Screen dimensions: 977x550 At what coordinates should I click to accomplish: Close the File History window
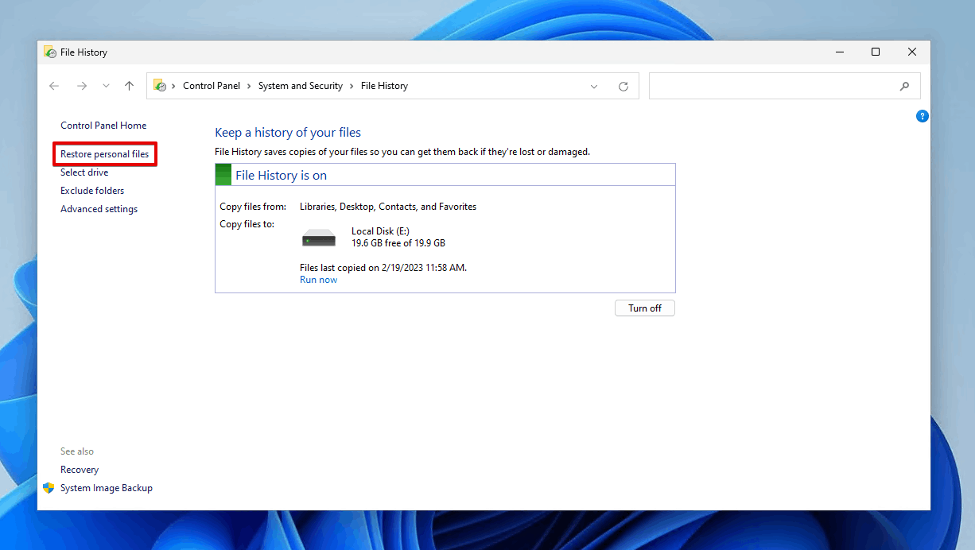(x=912, y=52)
